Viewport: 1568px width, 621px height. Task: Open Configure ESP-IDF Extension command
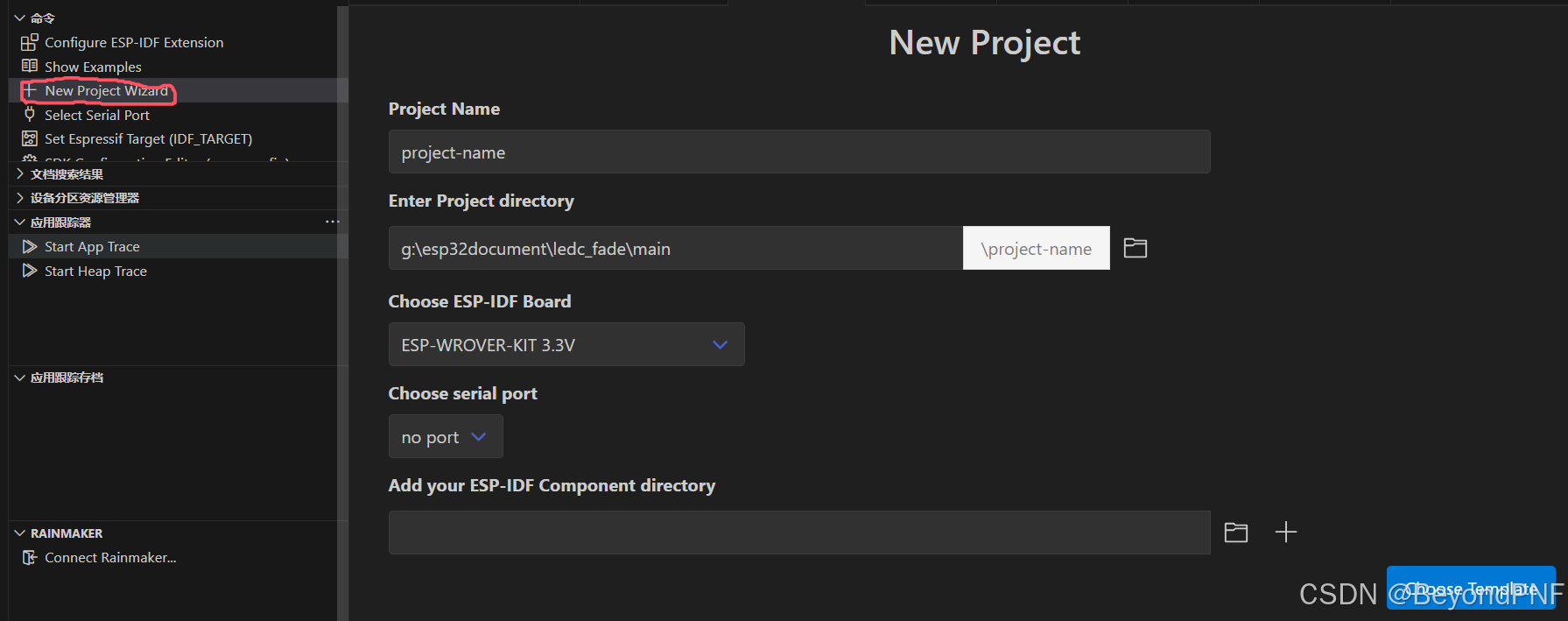pyautogui.click(x=134, y=42)
